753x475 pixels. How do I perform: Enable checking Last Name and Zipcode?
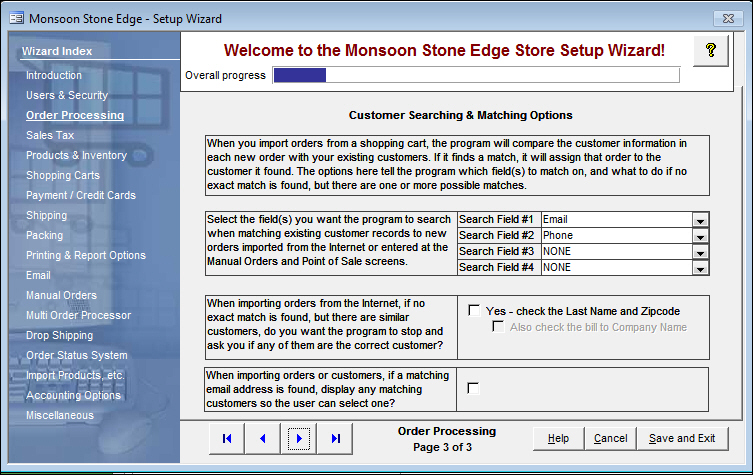pos(474,311)
